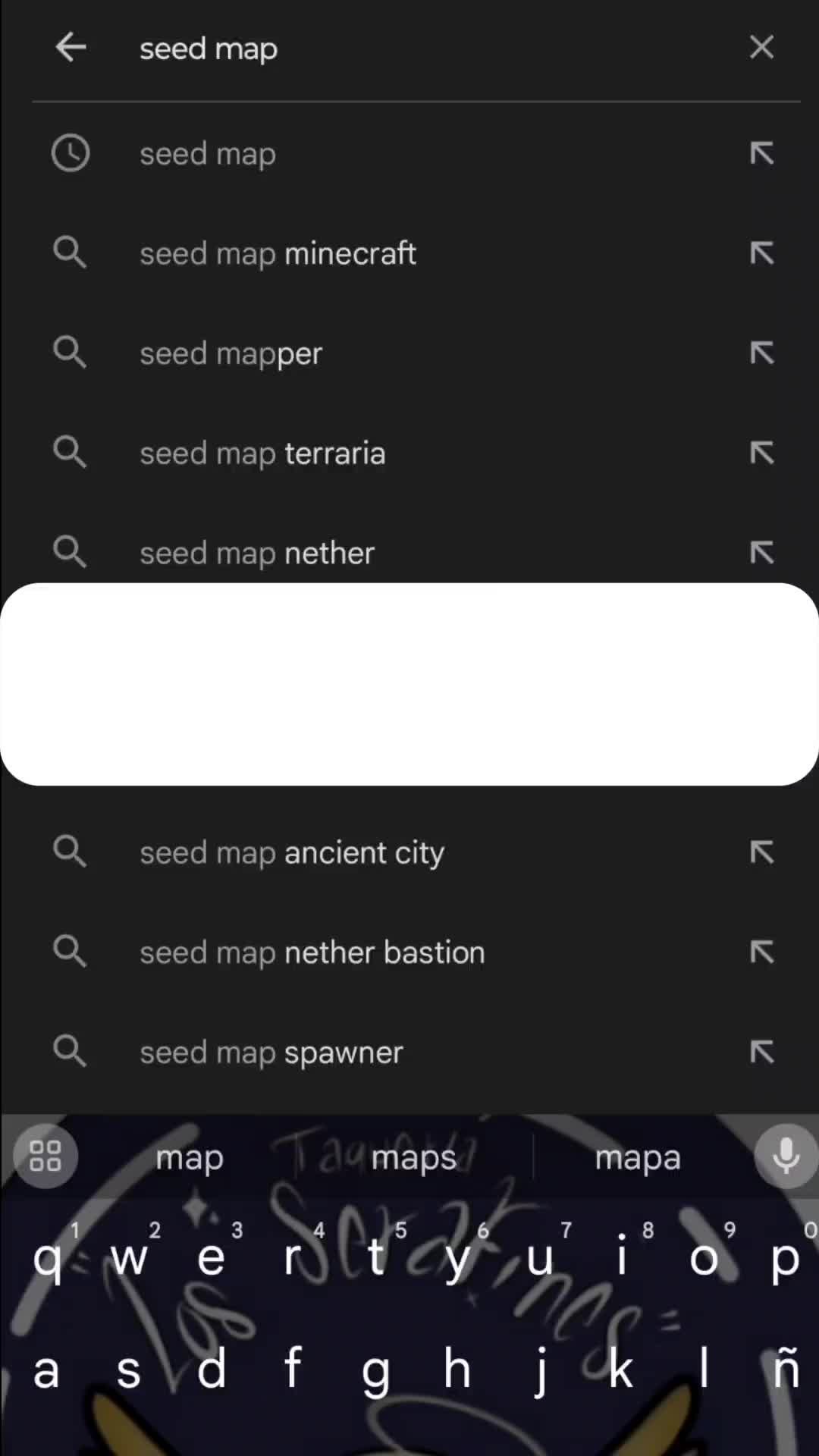Tap insert arrow beside seed map ancient city
Viewport: 819px width, 1456px height.
pyautogui.click(x=761, y=852)
